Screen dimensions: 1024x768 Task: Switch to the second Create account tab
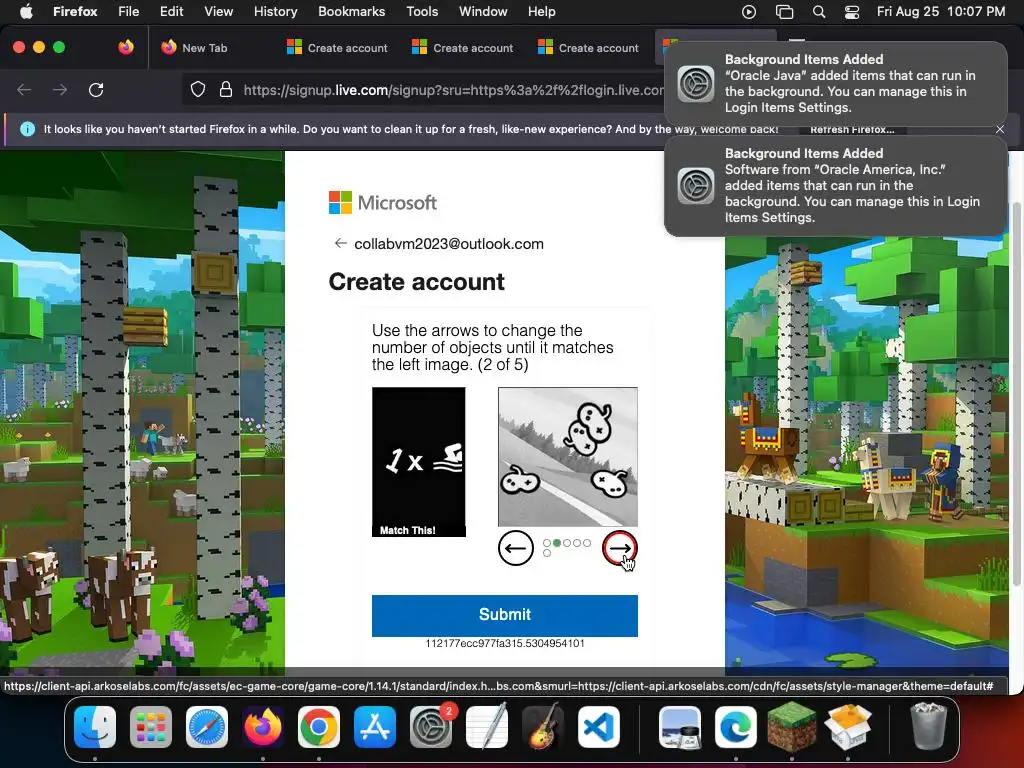(x=463, y=48)
